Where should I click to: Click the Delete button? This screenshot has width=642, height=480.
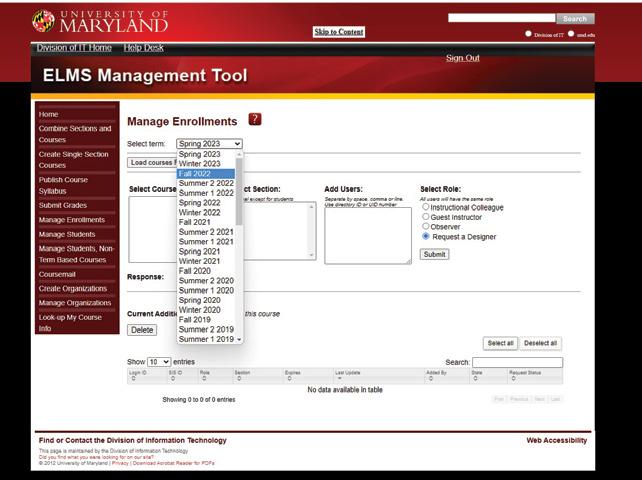coord(142,330)
